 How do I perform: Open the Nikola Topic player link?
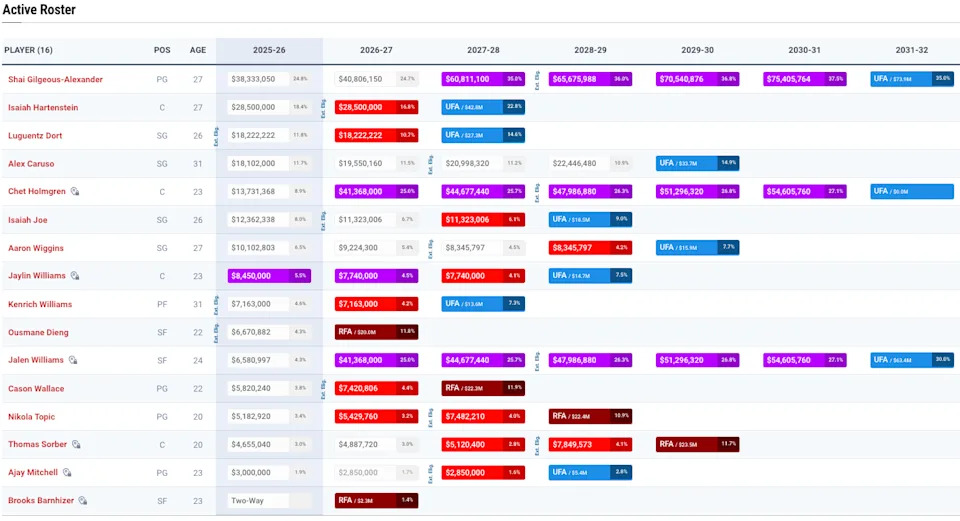[31, 417]
